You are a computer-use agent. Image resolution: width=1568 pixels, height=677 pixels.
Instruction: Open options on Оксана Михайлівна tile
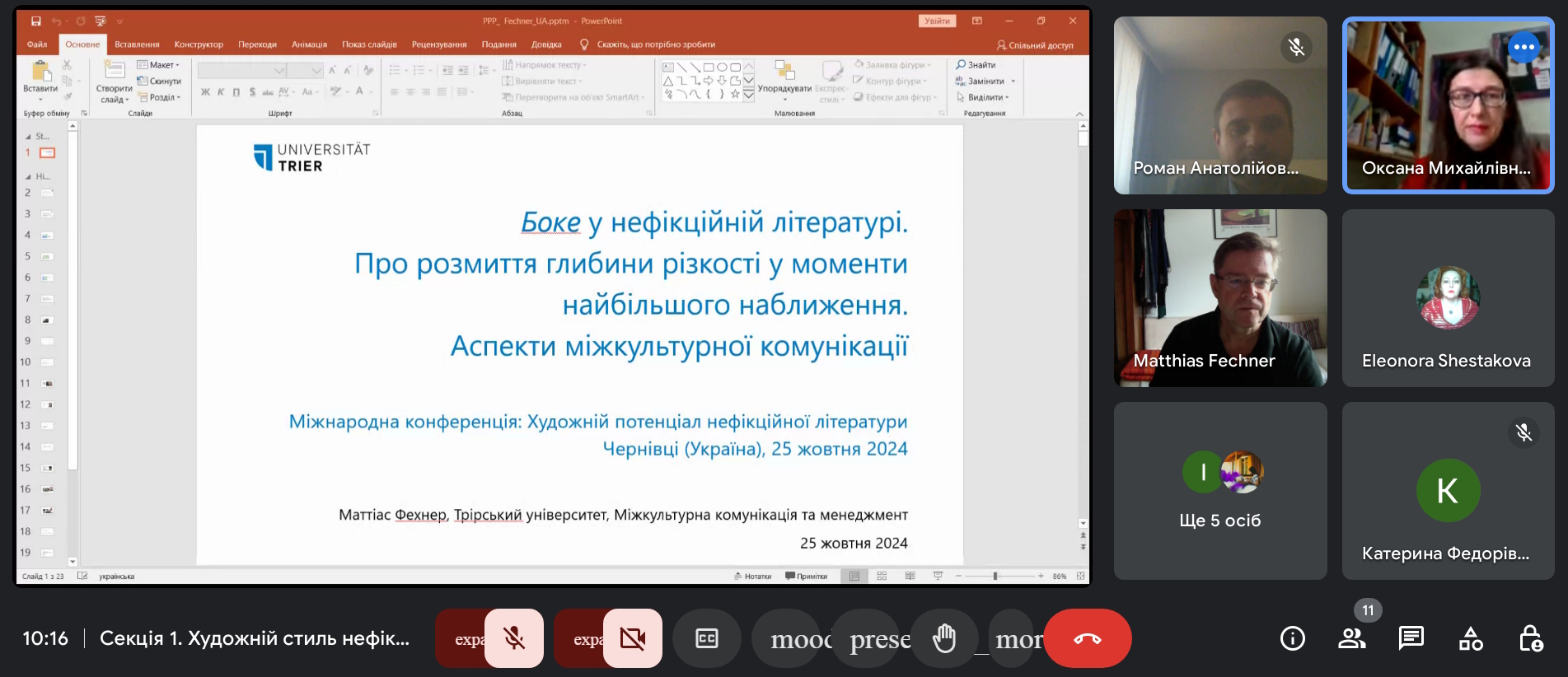(1524, 47)
